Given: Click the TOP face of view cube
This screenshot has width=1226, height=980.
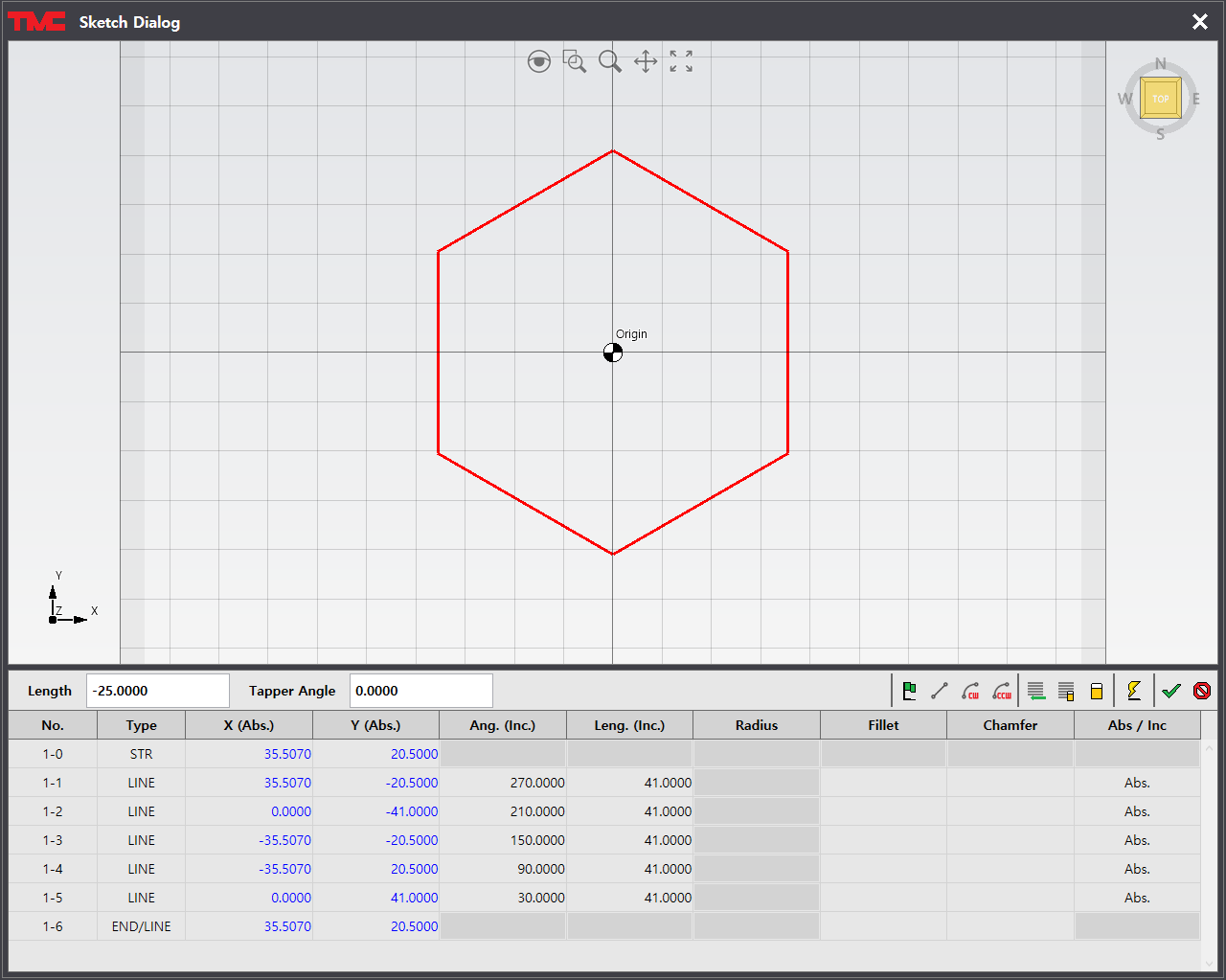Looking at the screenshot, I should [1161, 99].
